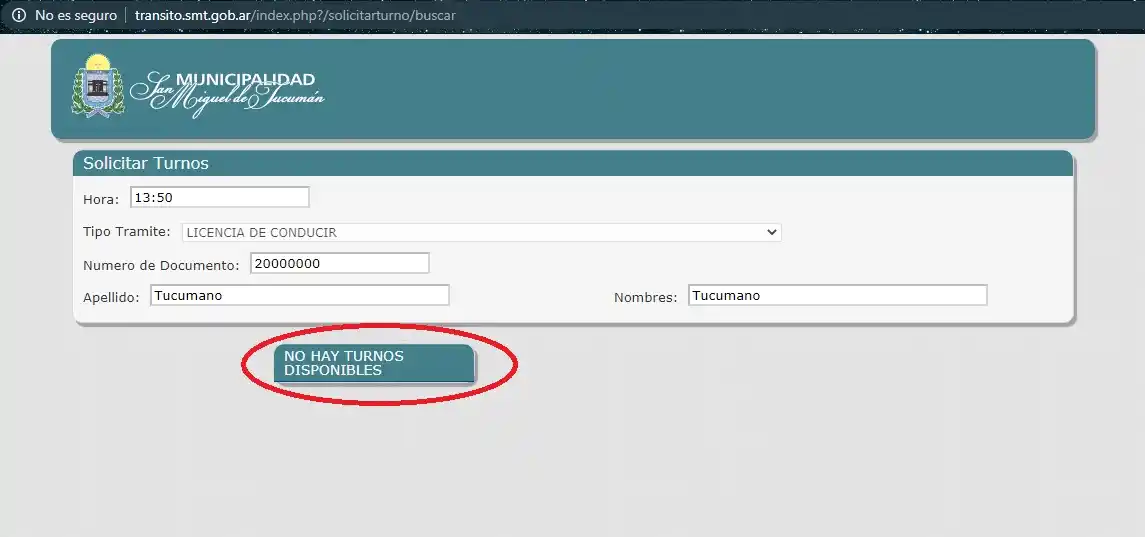
Task: Focus the Hora field showing 13:50
Action: [x=219, y=197]
